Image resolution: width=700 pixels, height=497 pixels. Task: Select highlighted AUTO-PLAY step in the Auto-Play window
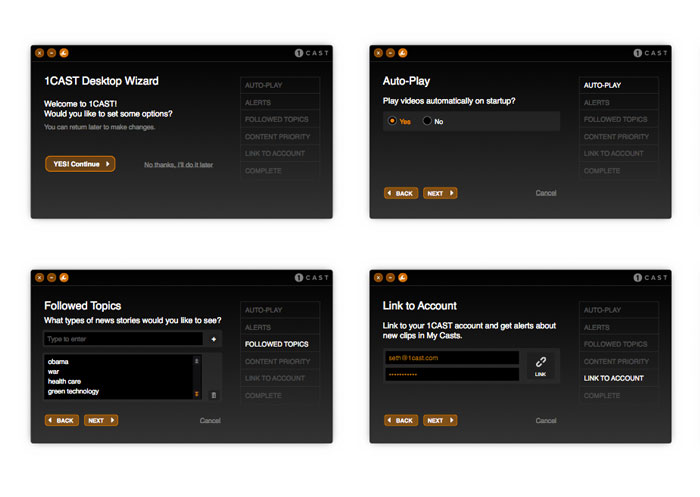point(619,85)
